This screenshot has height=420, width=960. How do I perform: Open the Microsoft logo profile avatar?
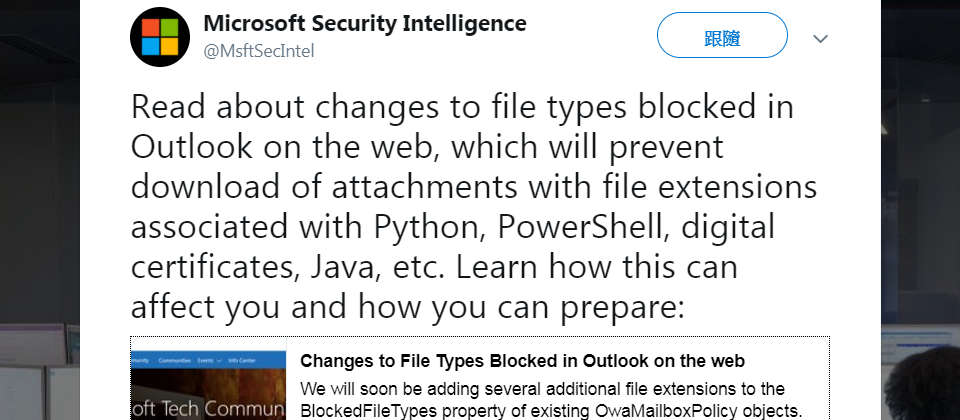160,37
